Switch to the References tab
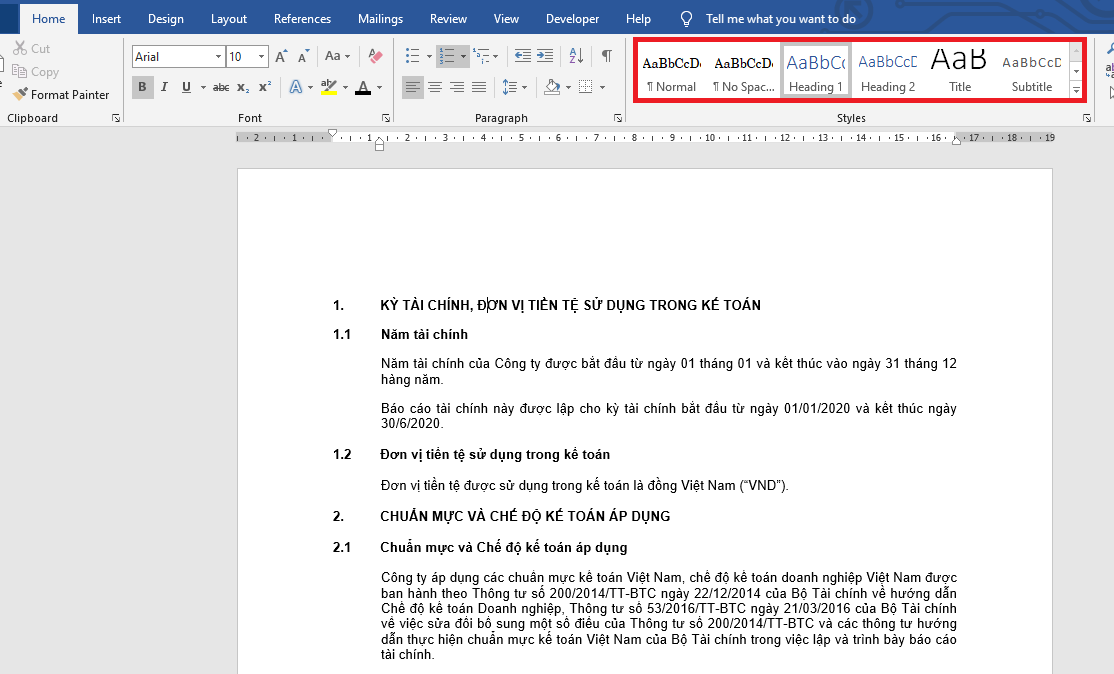Image resolution: width=1114 pixels, height=674 pixels. coord(303,19)
